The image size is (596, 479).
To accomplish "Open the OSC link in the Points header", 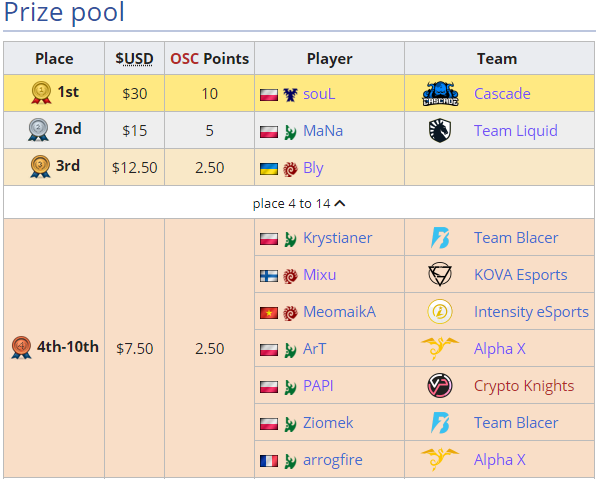I will point(184,59).
